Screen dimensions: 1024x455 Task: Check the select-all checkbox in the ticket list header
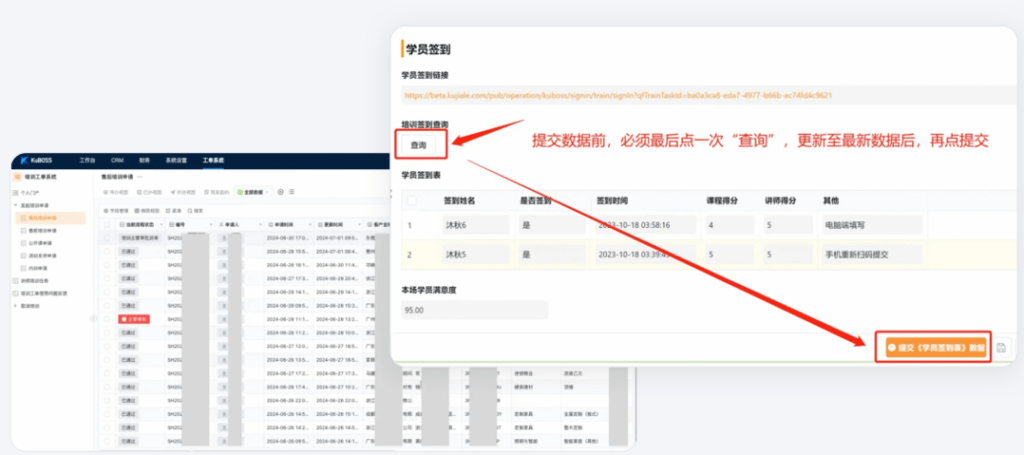click(108, 225)
